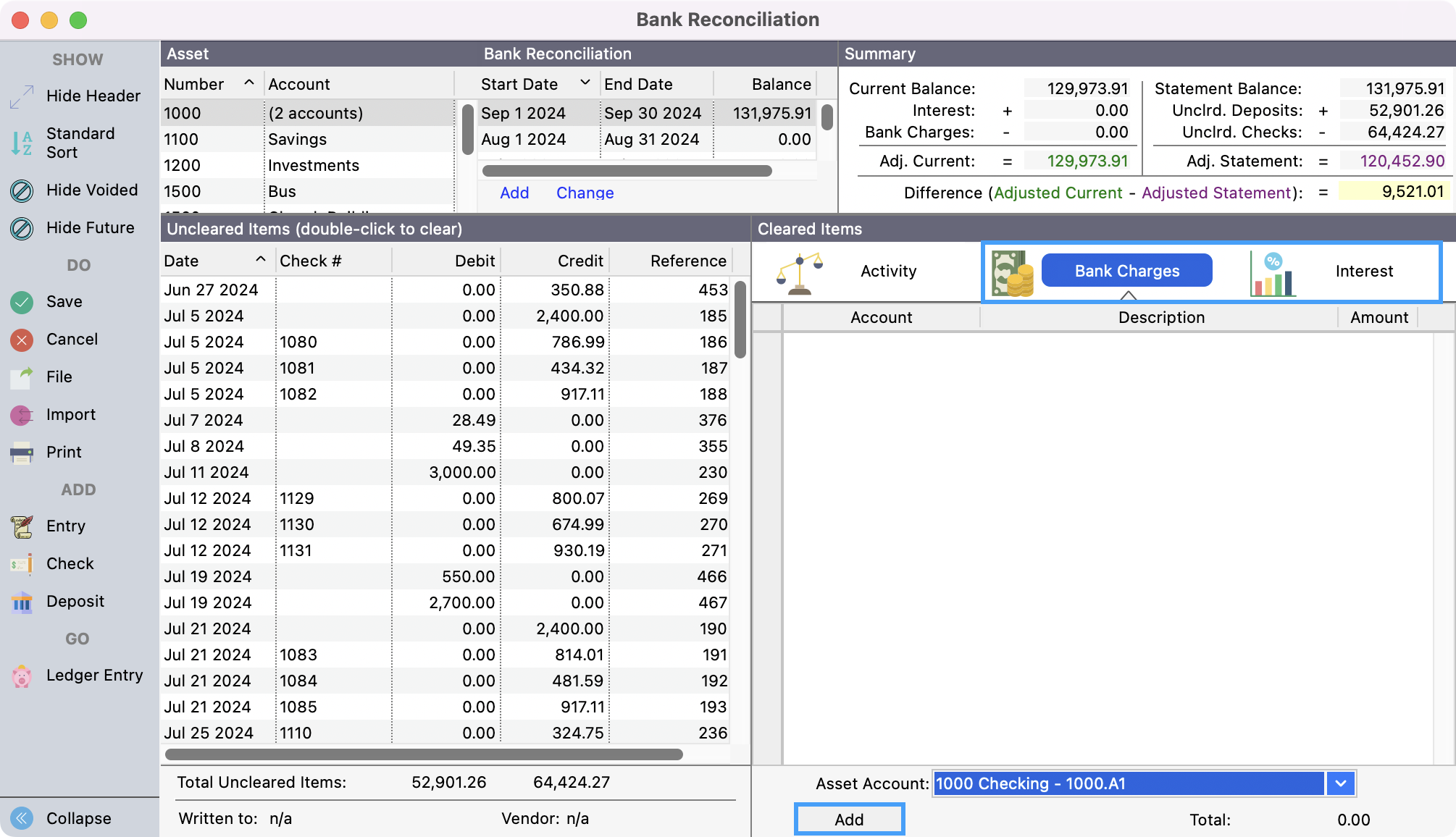
Task: Click the Deposit bank icon
Action: (x=22, y=602)
